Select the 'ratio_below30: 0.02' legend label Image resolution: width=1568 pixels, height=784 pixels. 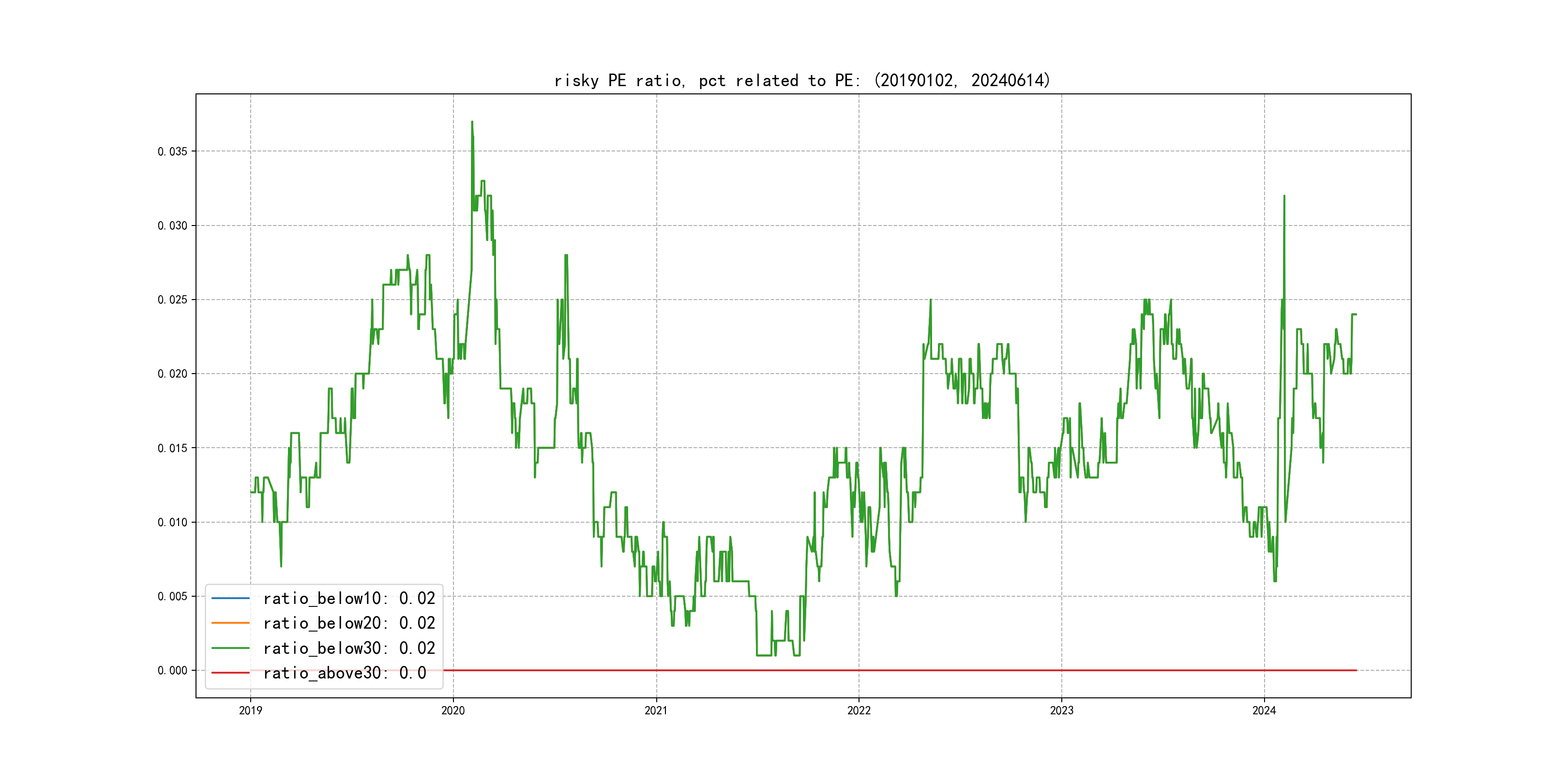click(x=349, y=648)
